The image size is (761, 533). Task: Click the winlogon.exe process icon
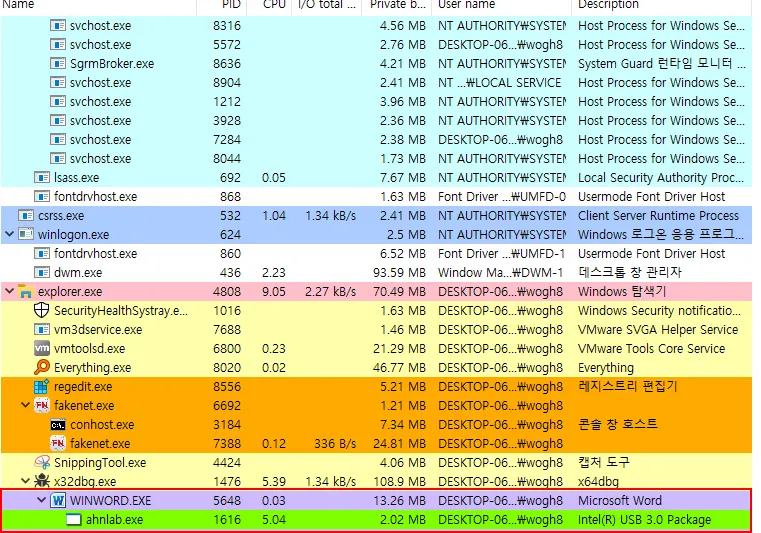[25, 234]
